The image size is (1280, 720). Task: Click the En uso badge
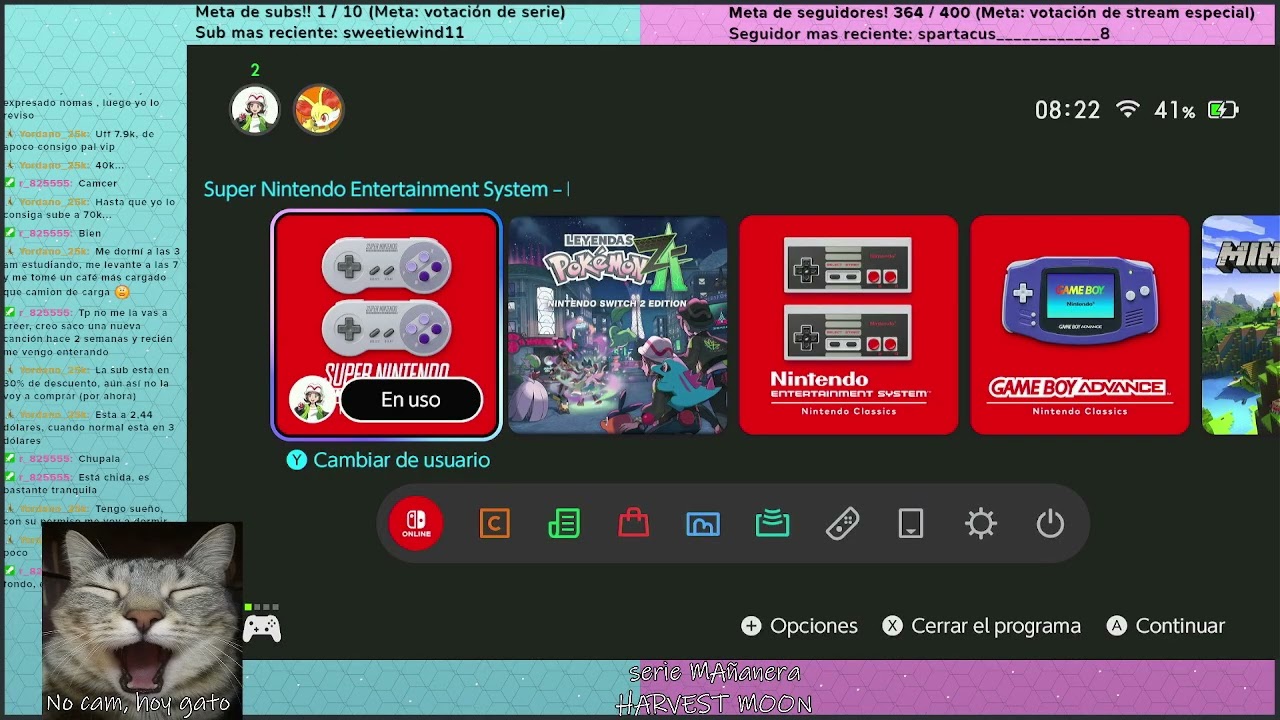(411, 400)
